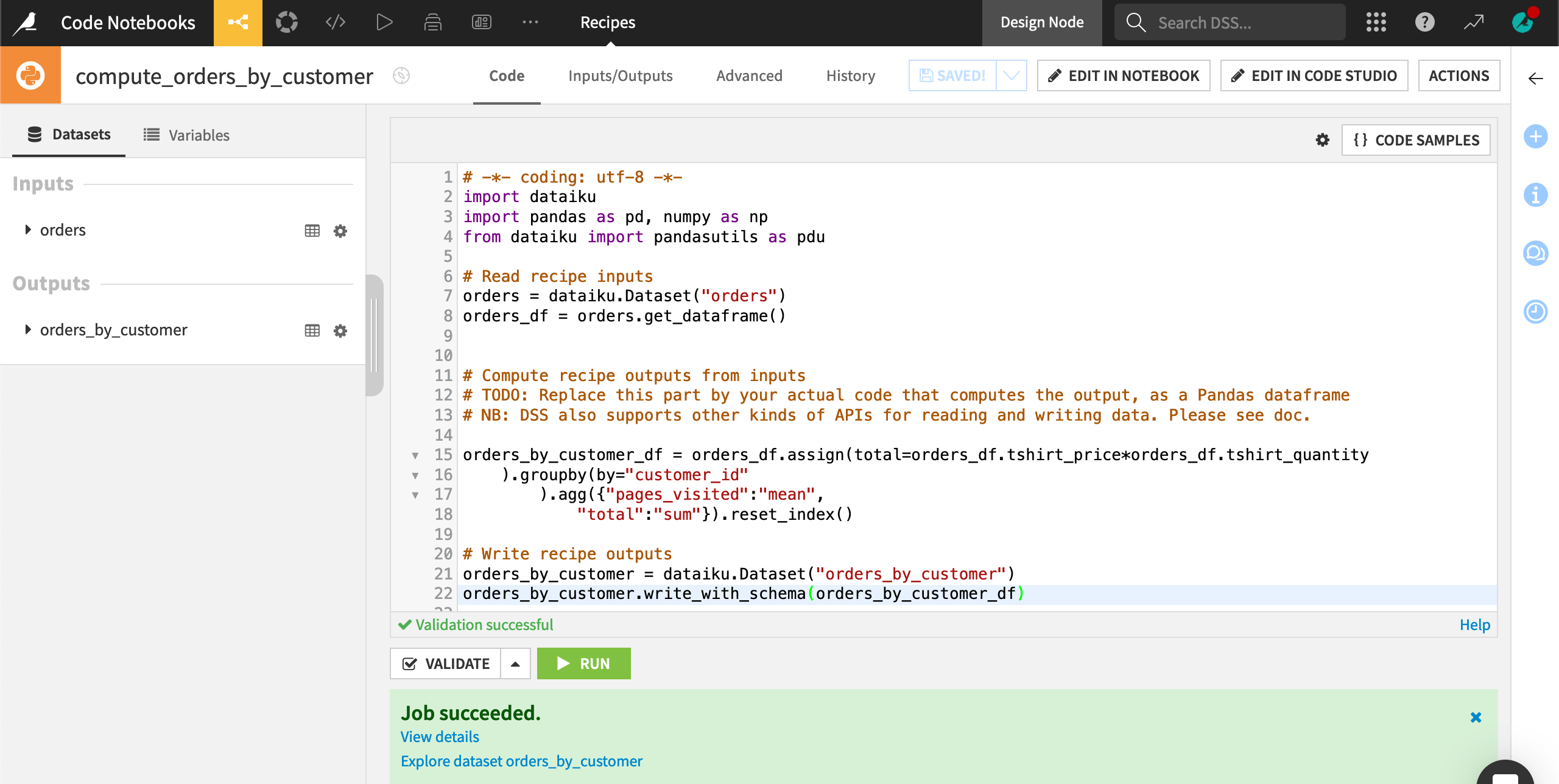This screenshot has height=784, width=1559.
Task: Open Discussions using the chat bubble icon
Action: (1535, 253)
